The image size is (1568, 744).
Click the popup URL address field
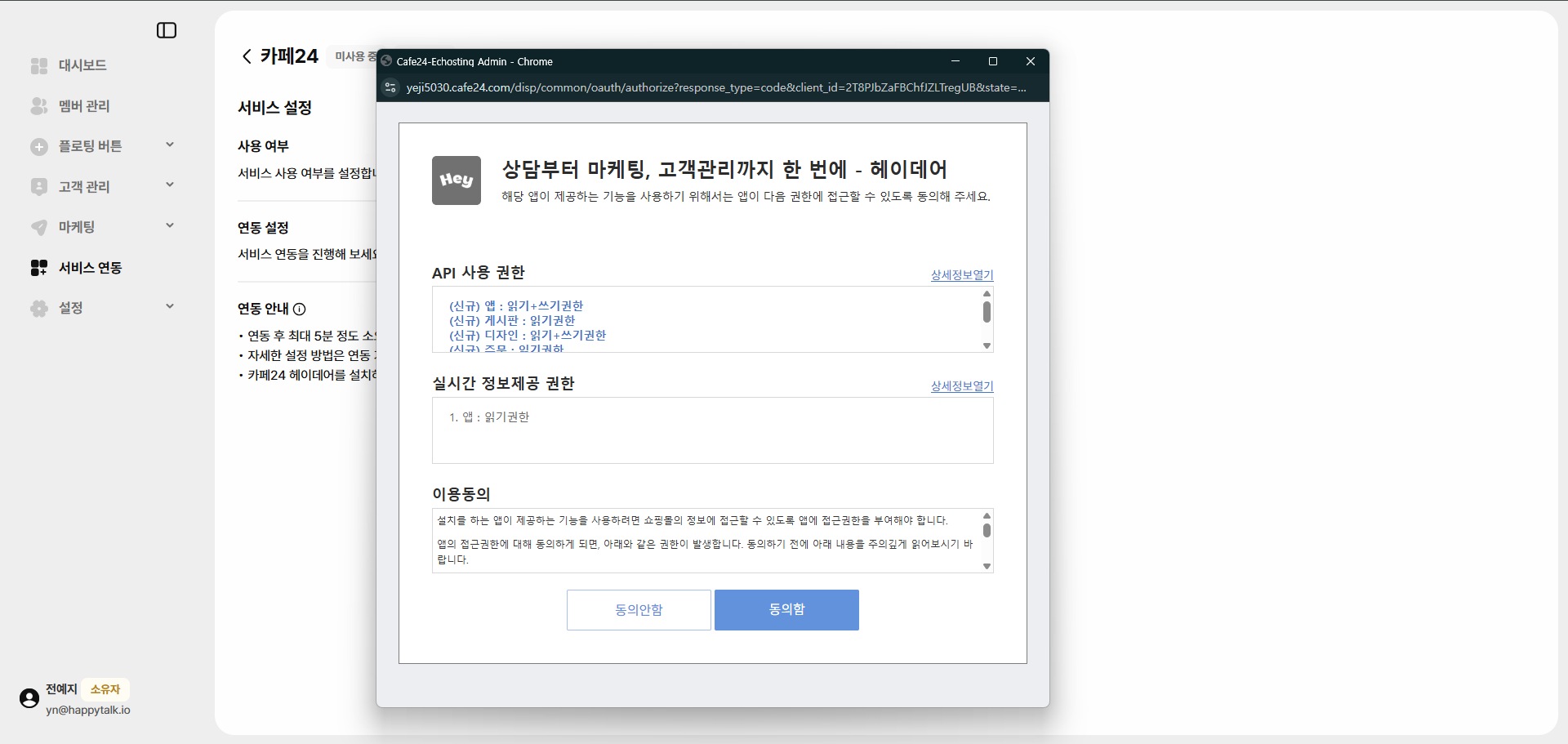[716, 87]
